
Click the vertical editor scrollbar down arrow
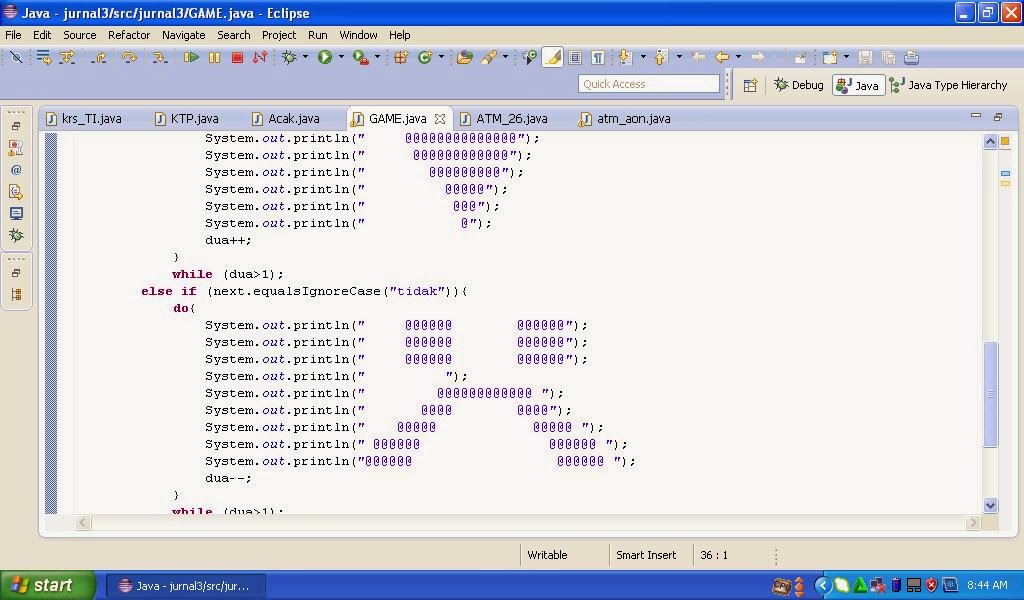[x=990, y=506]
